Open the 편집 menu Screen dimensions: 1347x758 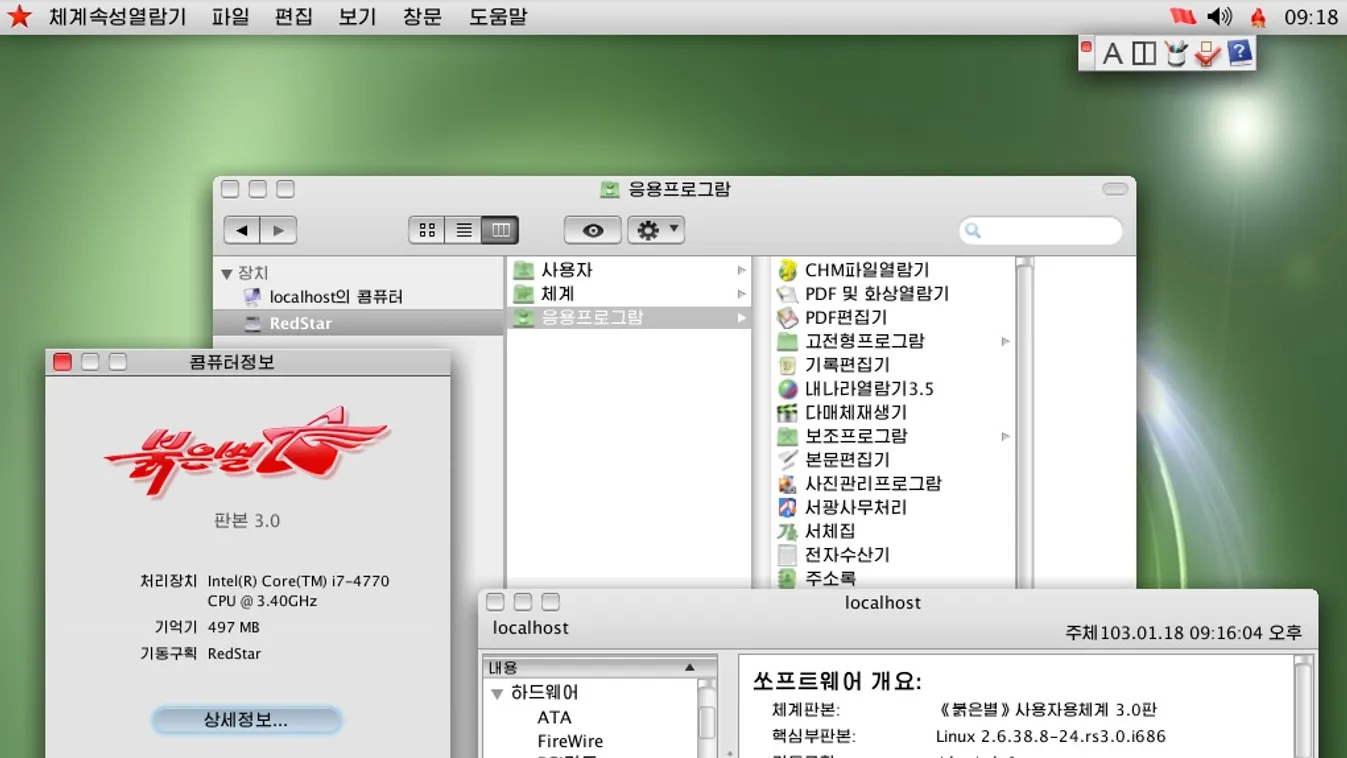click(294, 17)
